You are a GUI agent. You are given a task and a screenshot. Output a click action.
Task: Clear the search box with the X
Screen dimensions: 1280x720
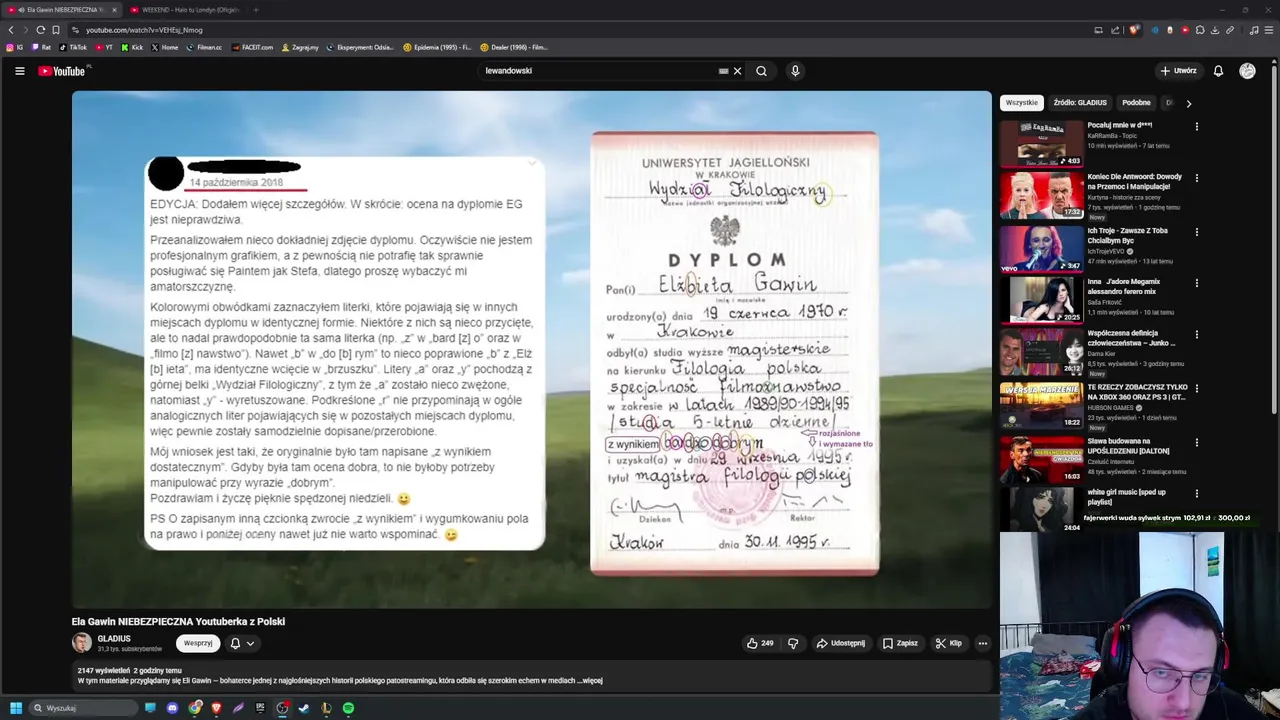coord(737,71)
